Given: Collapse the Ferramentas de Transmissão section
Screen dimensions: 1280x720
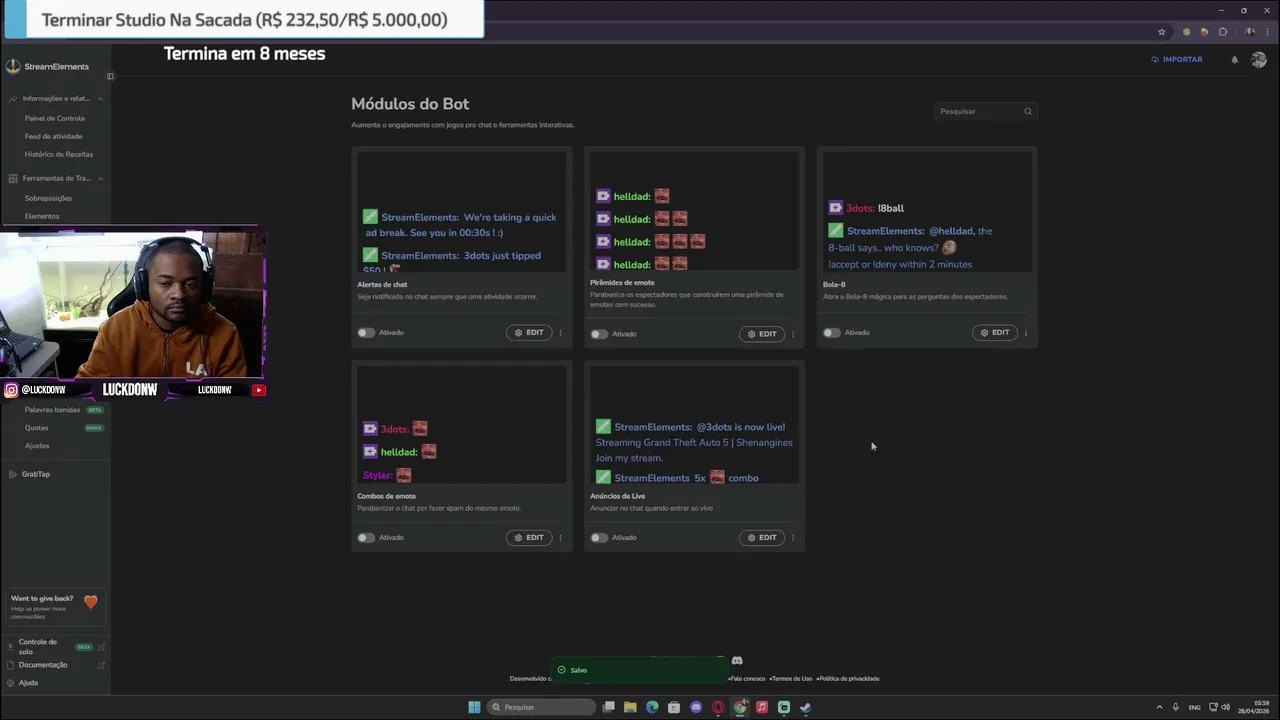Looking at the screenshot, I should 100,178.
